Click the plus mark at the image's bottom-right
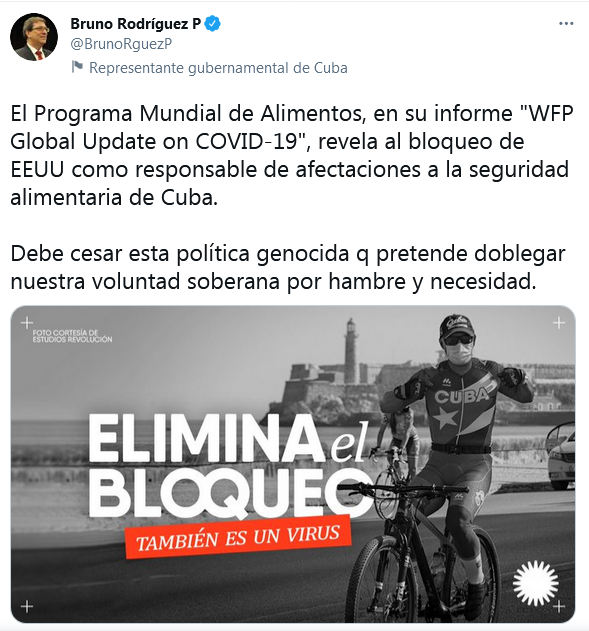The image size is (589, 631). pyautogui.click(x=558, y=606)
